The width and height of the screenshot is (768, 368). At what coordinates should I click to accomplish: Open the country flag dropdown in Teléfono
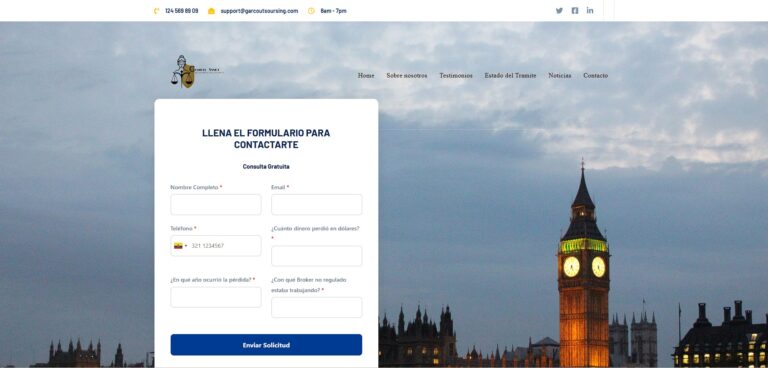(x=180, y=246)
